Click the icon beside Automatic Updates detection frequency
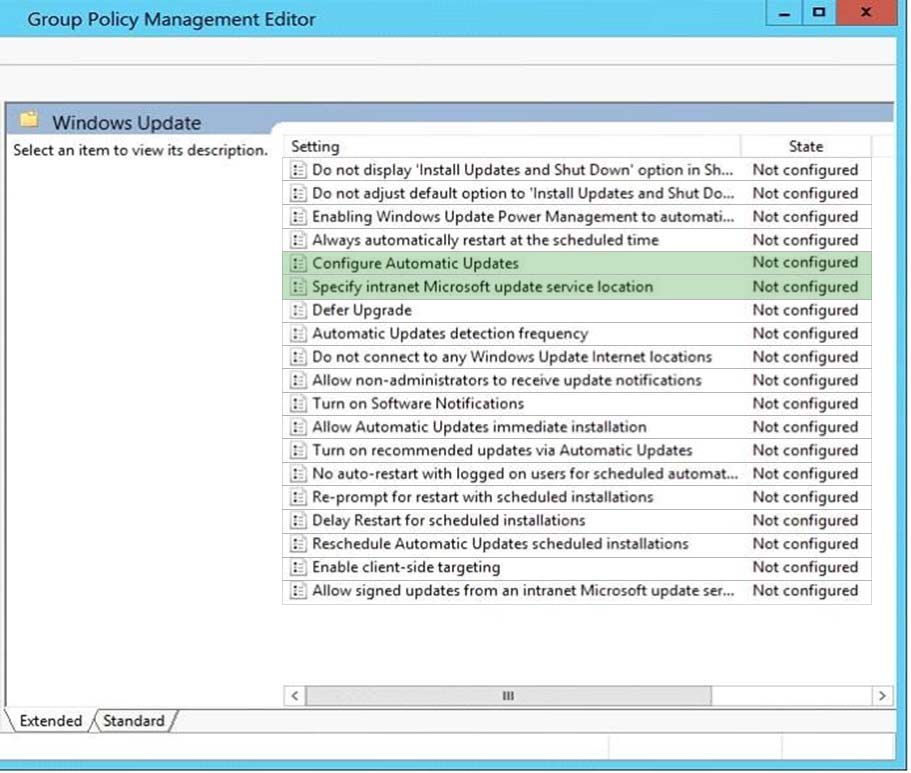Viewport: 911px width, 773px height. (x=298, y=334)
